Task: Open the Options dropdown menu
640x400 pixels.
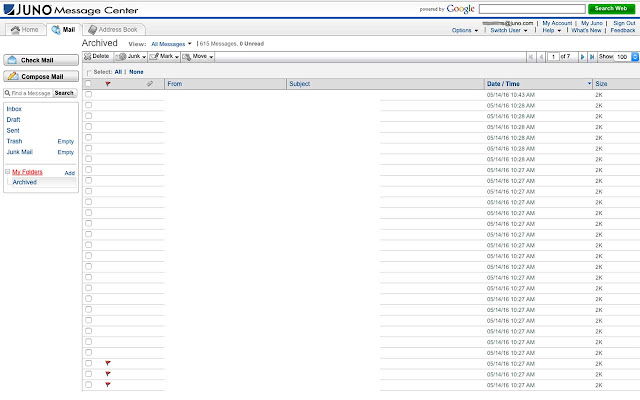Action: (x=464, y=30)
